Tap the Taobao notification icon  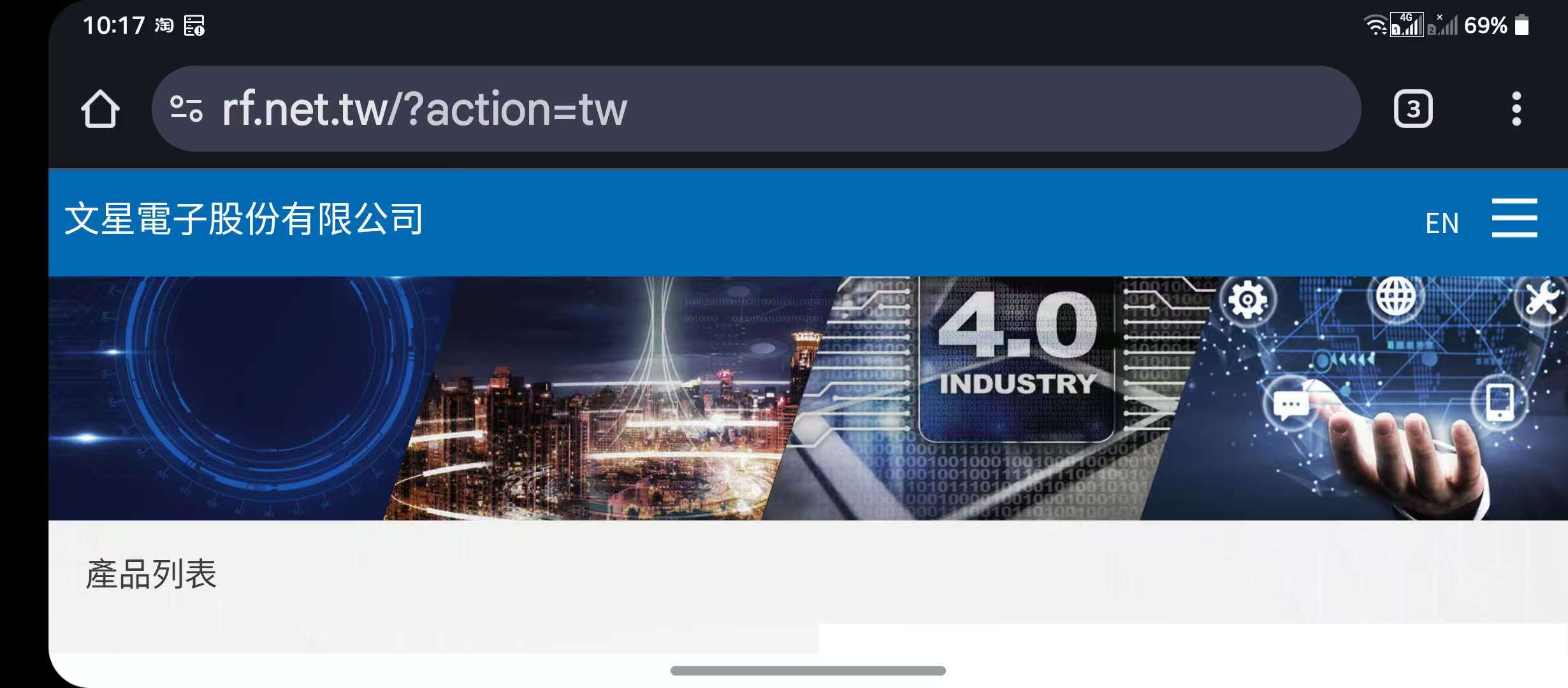pos(164,25)
